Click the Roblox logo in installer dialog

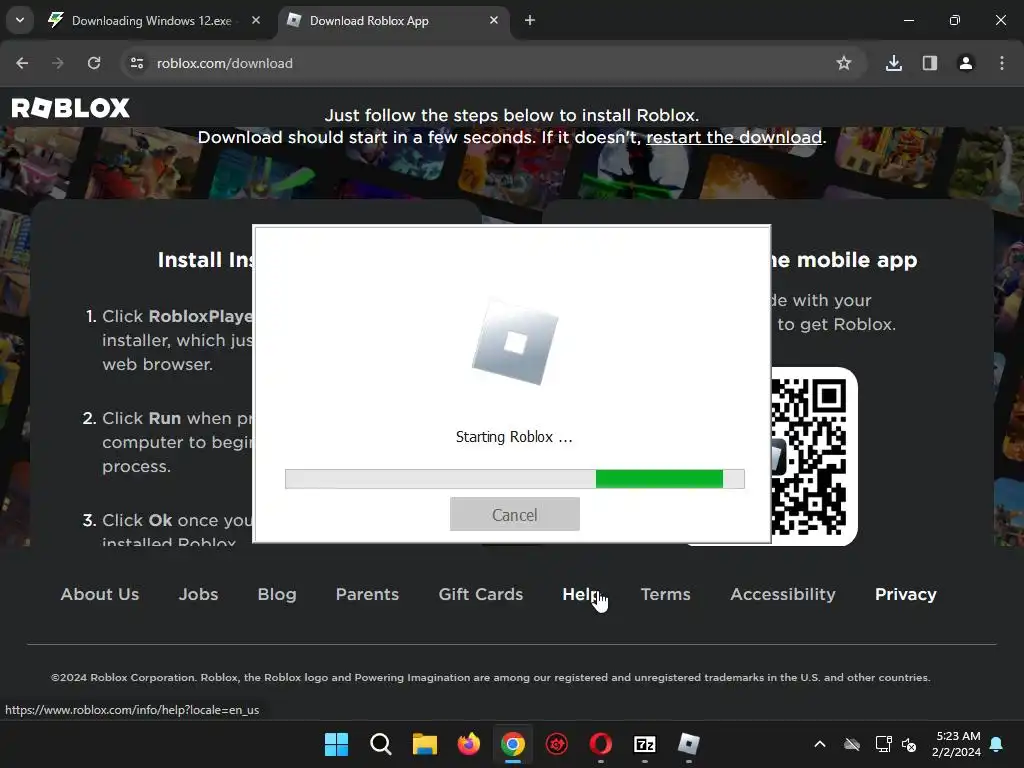(515, 342)
